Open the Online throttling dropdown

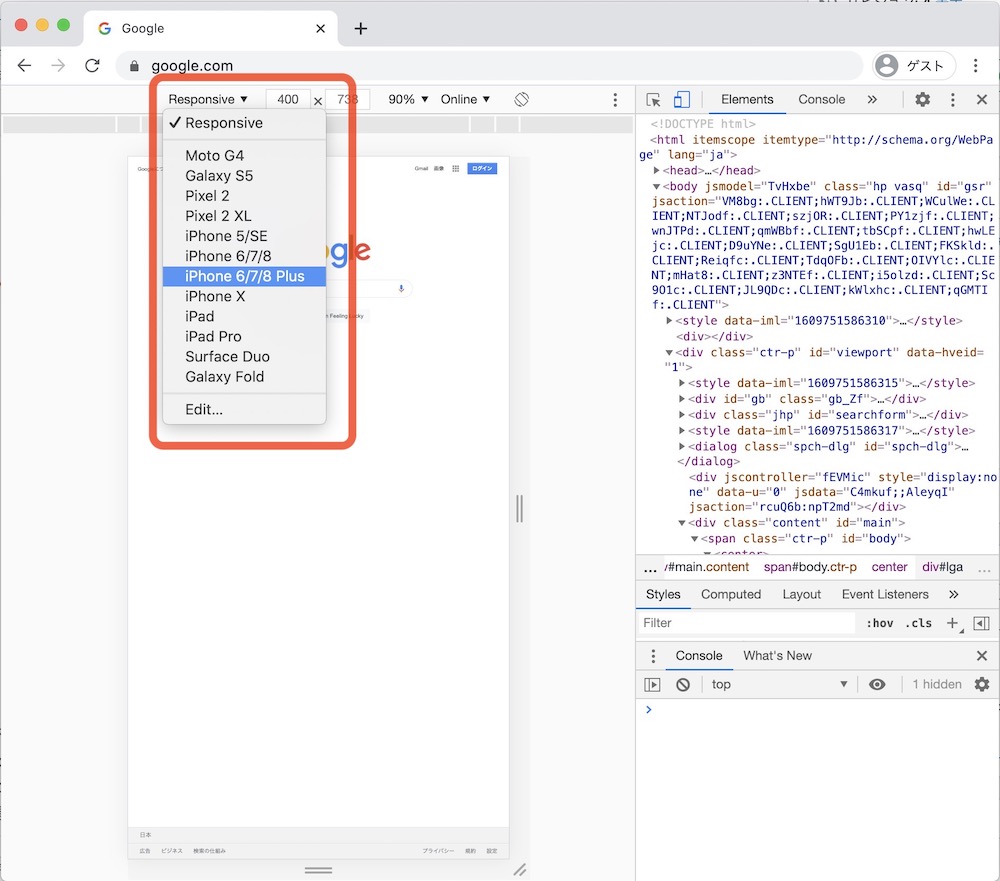(x=466, y=100)
